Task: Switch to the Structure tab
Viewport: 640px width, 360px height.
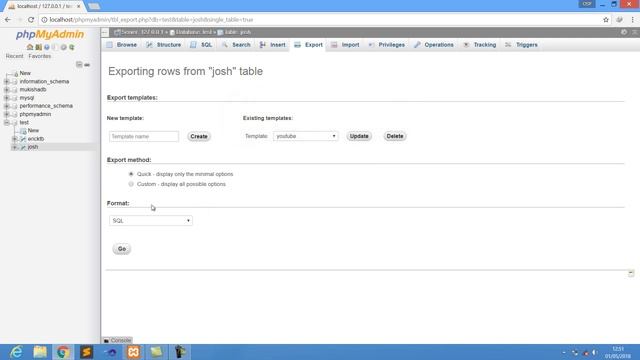Action: pos(164,45)
